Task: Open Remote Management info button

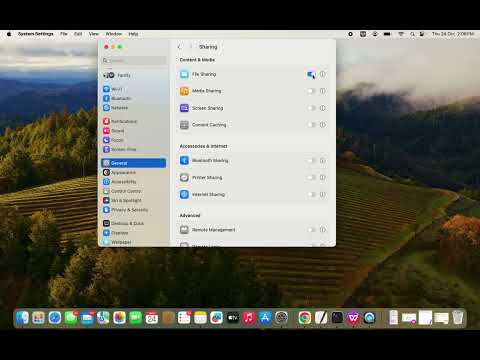Action: pyautogui.click(x=323, y=229)
